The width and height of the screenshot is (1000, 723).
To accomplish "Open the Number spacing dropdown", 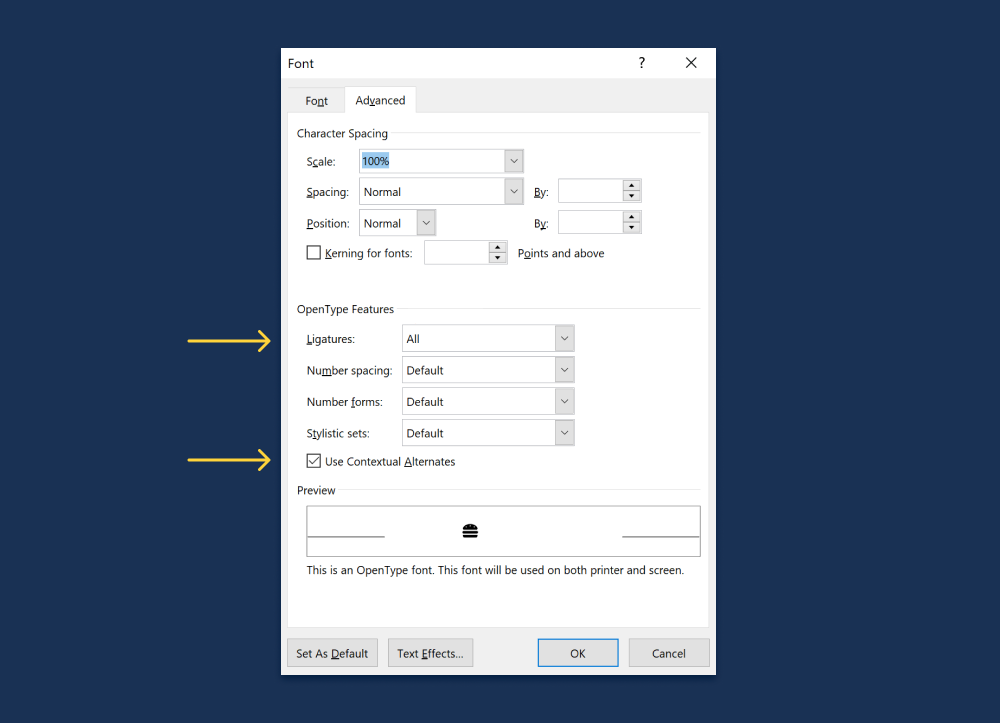I will pyautogui.click(x=565, y=369).
